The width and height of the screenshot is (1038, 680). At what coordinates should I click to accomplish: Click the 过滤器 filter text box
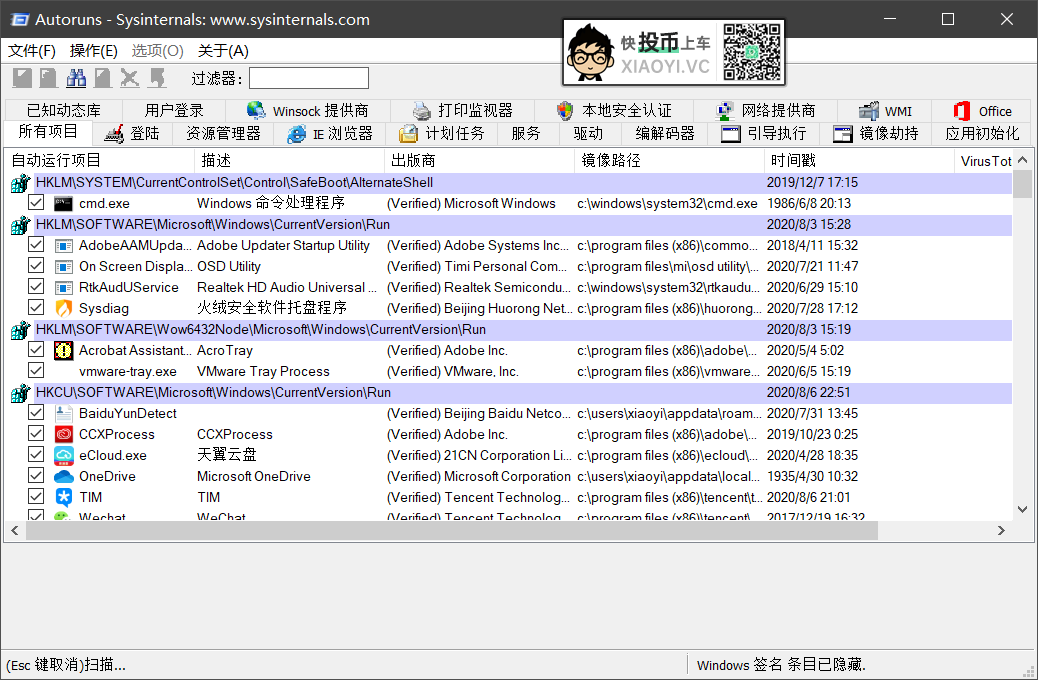(x=308, y=78)
